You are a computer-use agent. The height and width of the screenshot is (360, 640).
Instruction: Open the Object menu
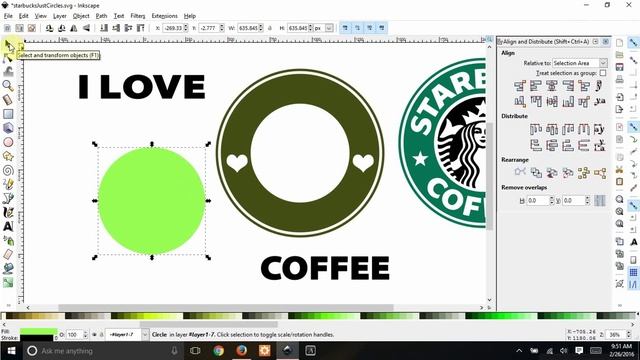81,16
